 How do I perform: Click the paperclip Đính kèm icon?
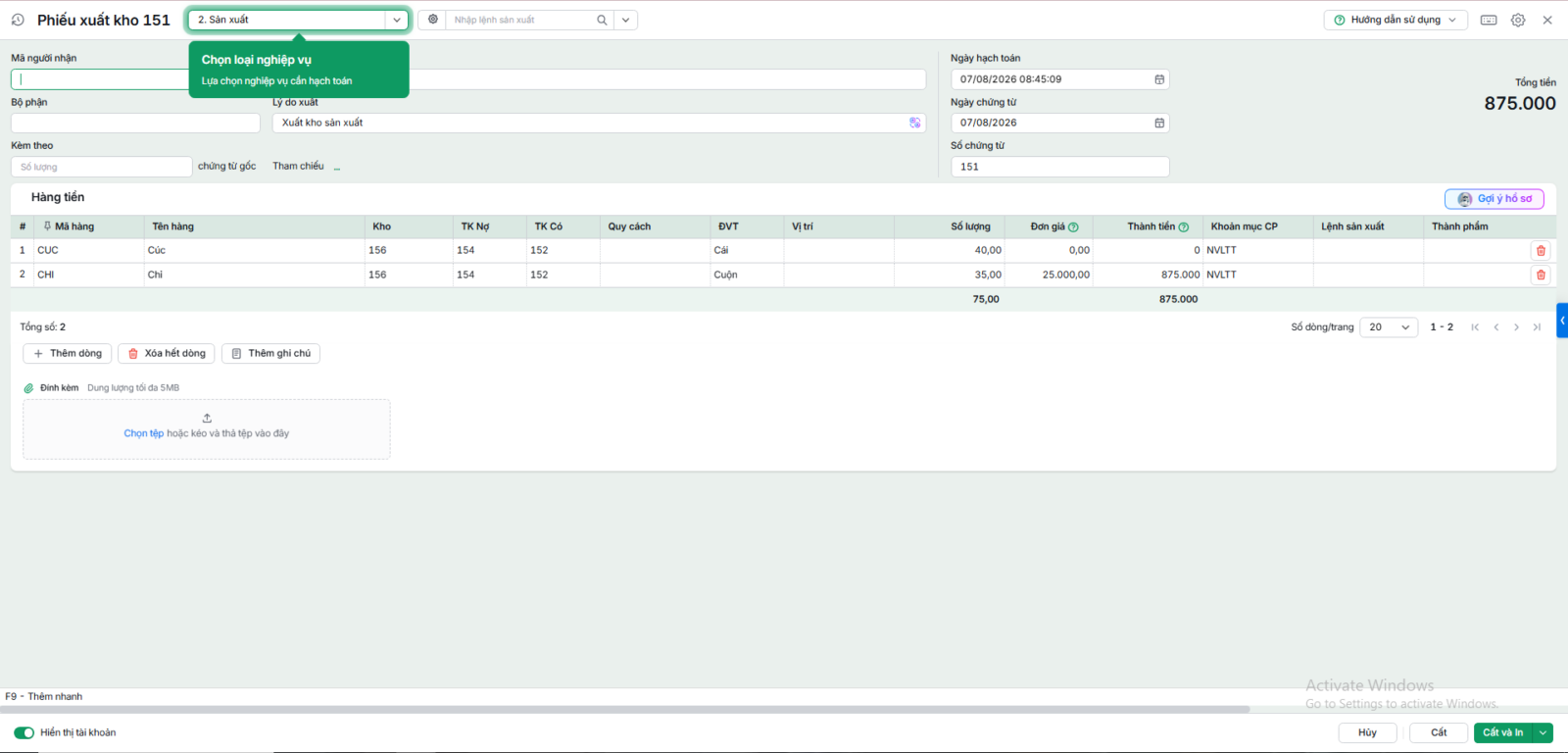(28, 388)
